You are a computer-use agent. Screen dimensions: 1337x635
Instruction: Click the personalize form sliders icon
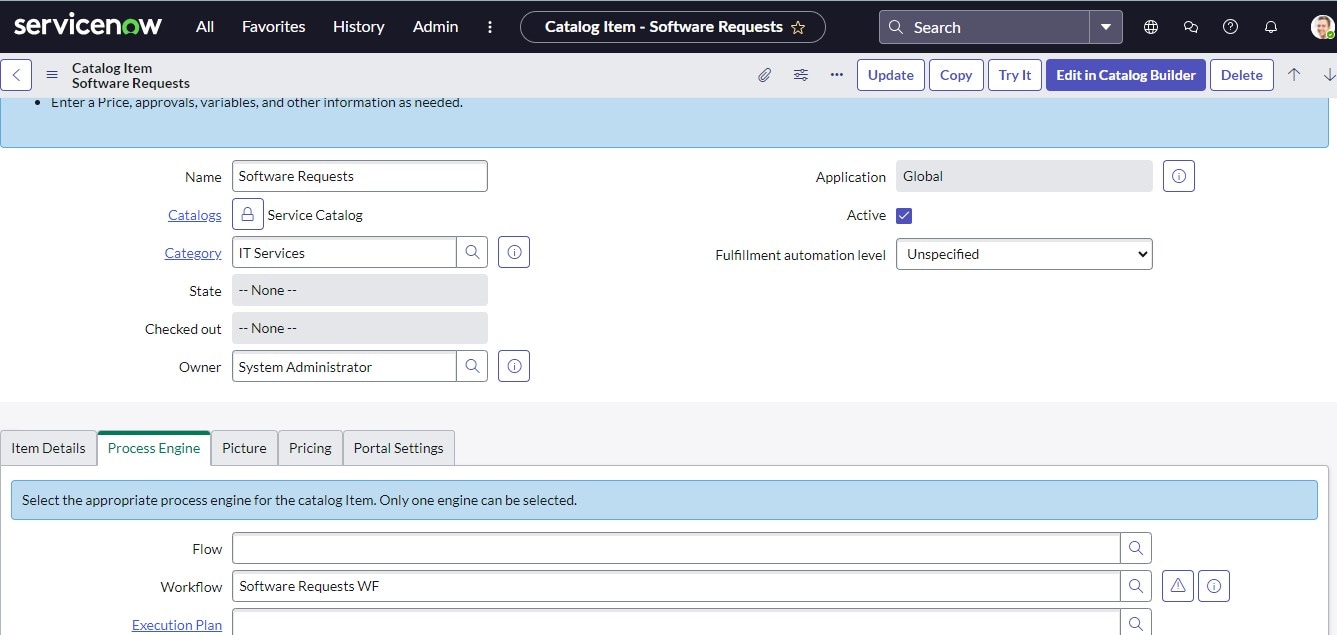pyautogui.click(x=800, y=75)
